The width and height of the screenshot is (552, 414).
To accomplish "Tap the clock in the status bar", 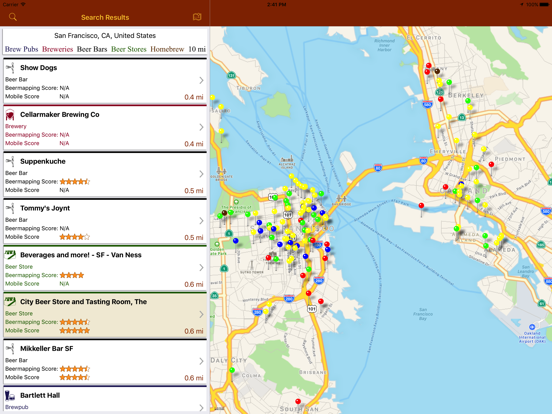I will (276, 5).
